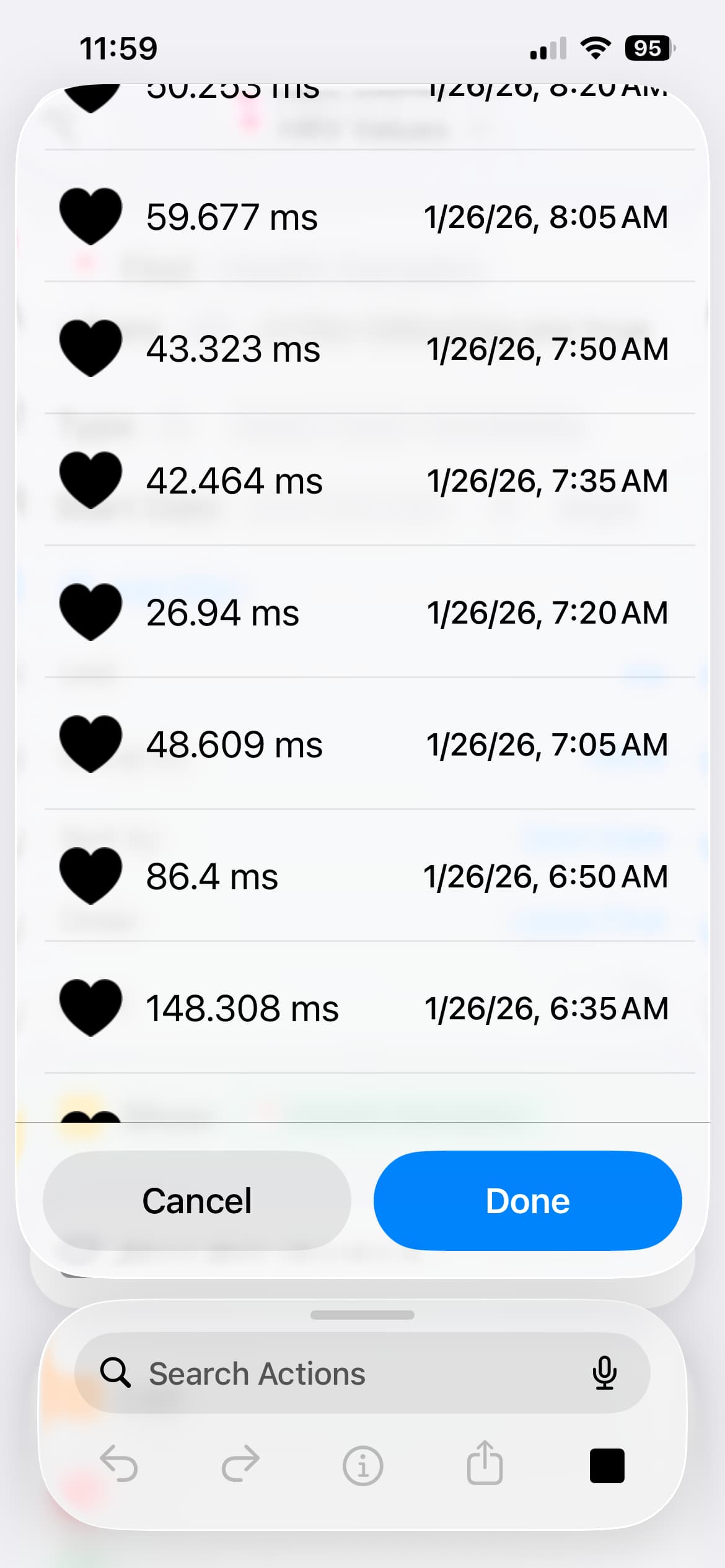Tap the share icon

tap(485, 1463)
